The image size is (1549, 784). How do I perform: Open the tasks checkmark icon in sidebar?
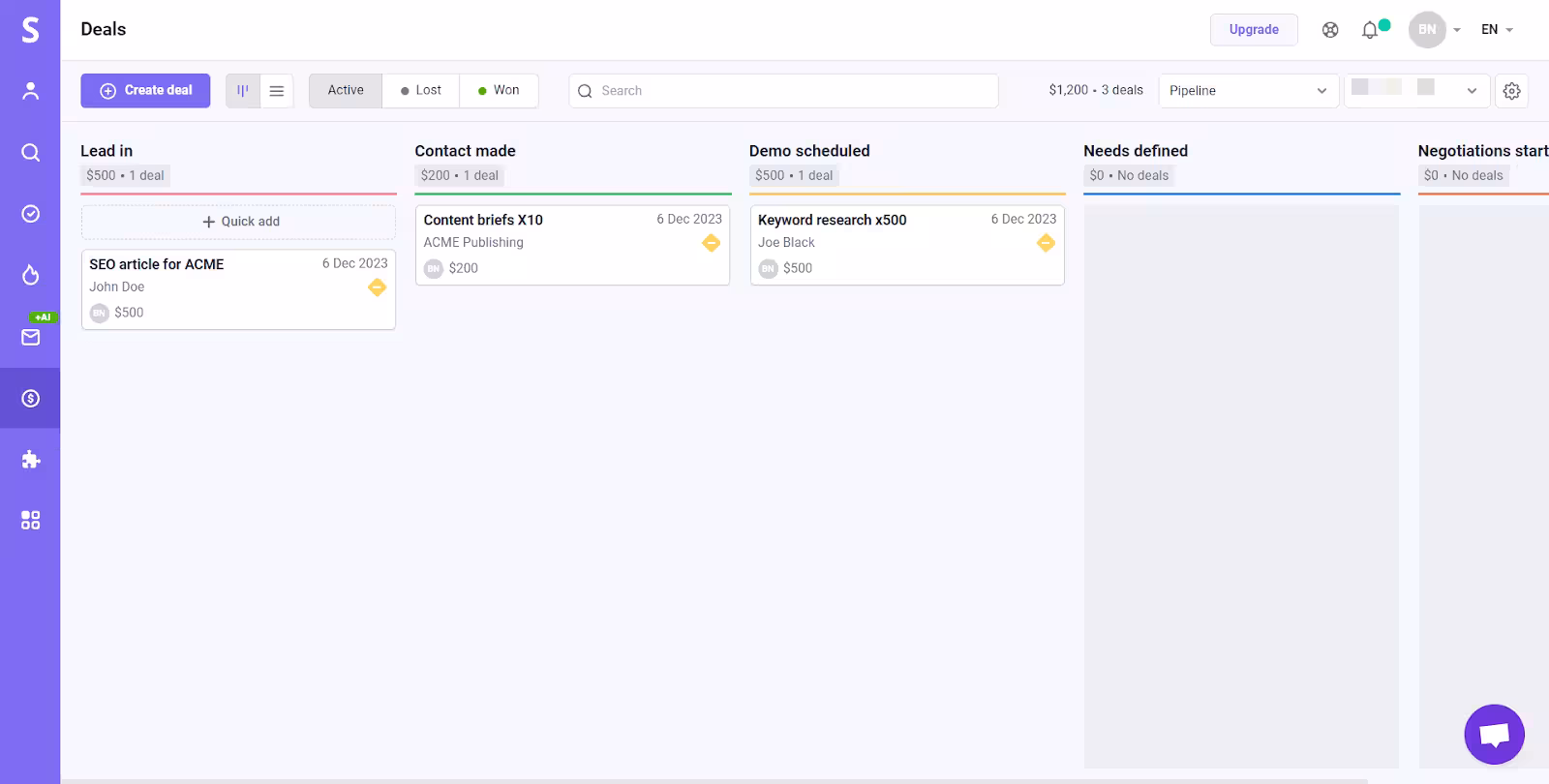[30, 214]
